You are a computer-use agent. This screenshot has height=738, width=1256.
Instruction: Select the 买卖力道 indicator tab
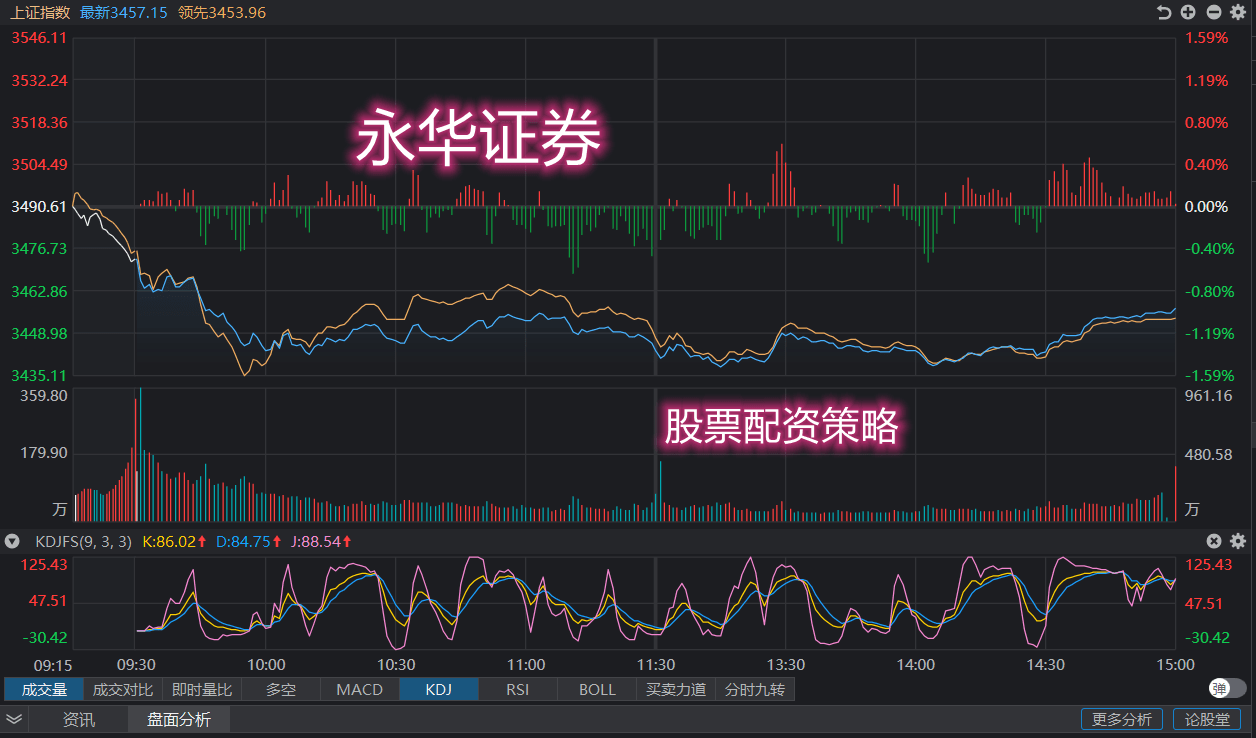pos(676,689)
